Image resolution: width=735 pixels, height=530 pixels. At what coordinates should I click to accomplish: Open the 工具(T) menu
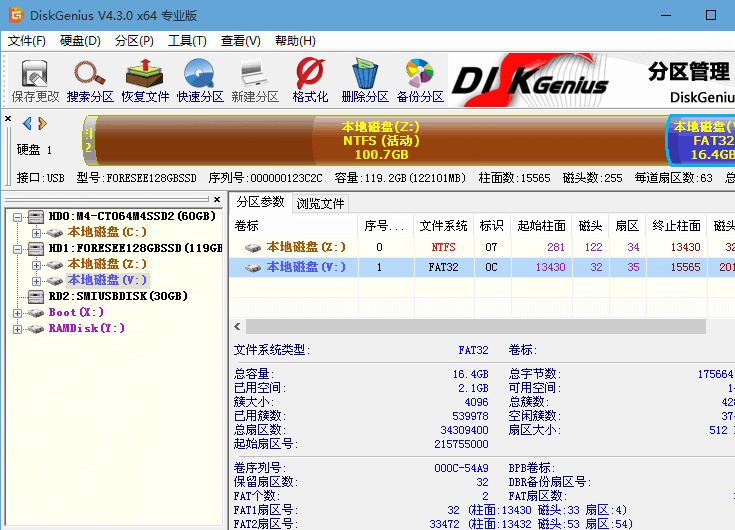coord(187,41)
